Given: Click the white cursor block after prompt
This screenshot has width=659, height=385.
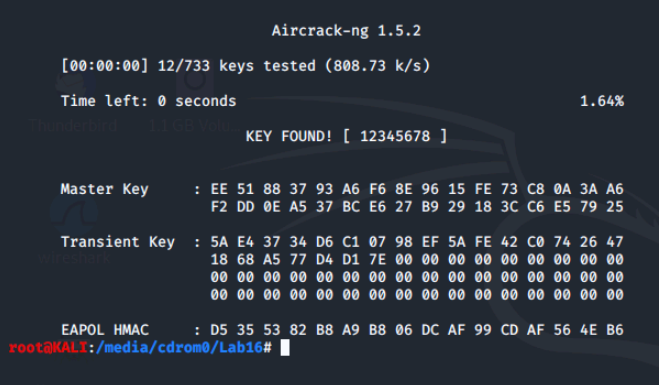Looking at the screenshot, I should [x=285, y=348].
